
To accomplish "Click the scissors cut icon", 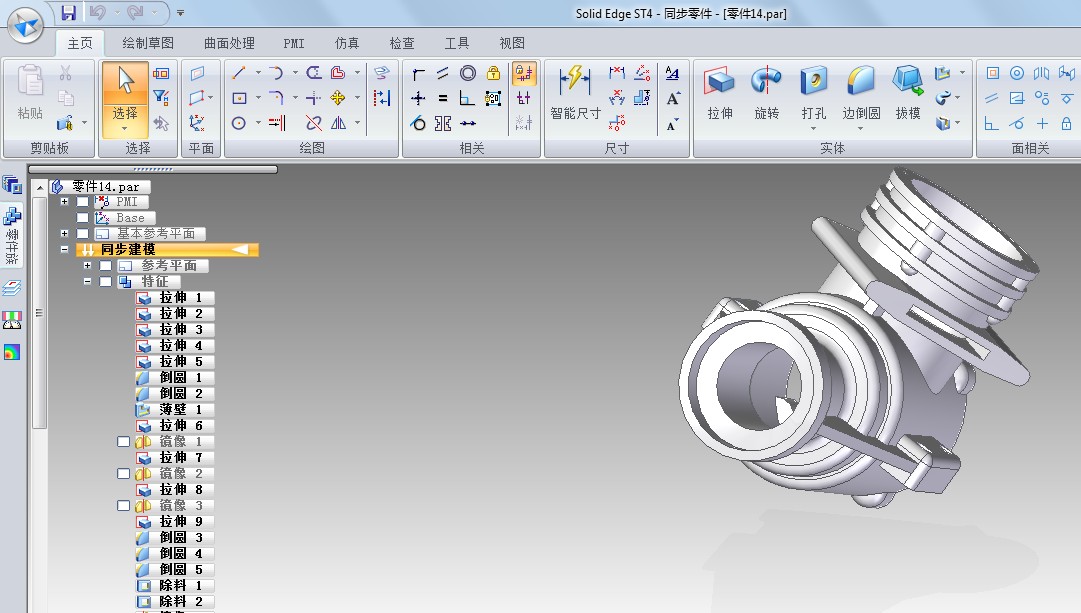I will (x=65, y=73).
